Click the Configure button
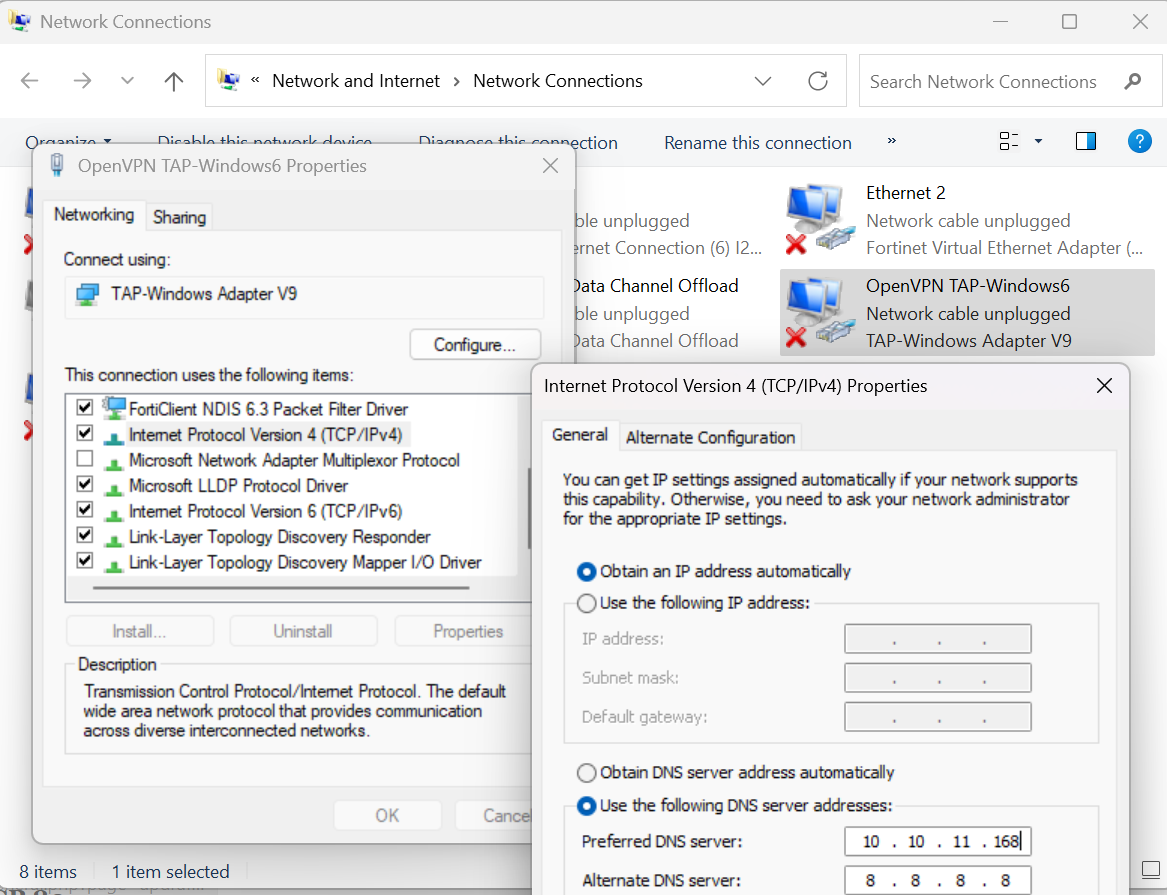This screenshot has width=1167, height=895. [475, 344]
